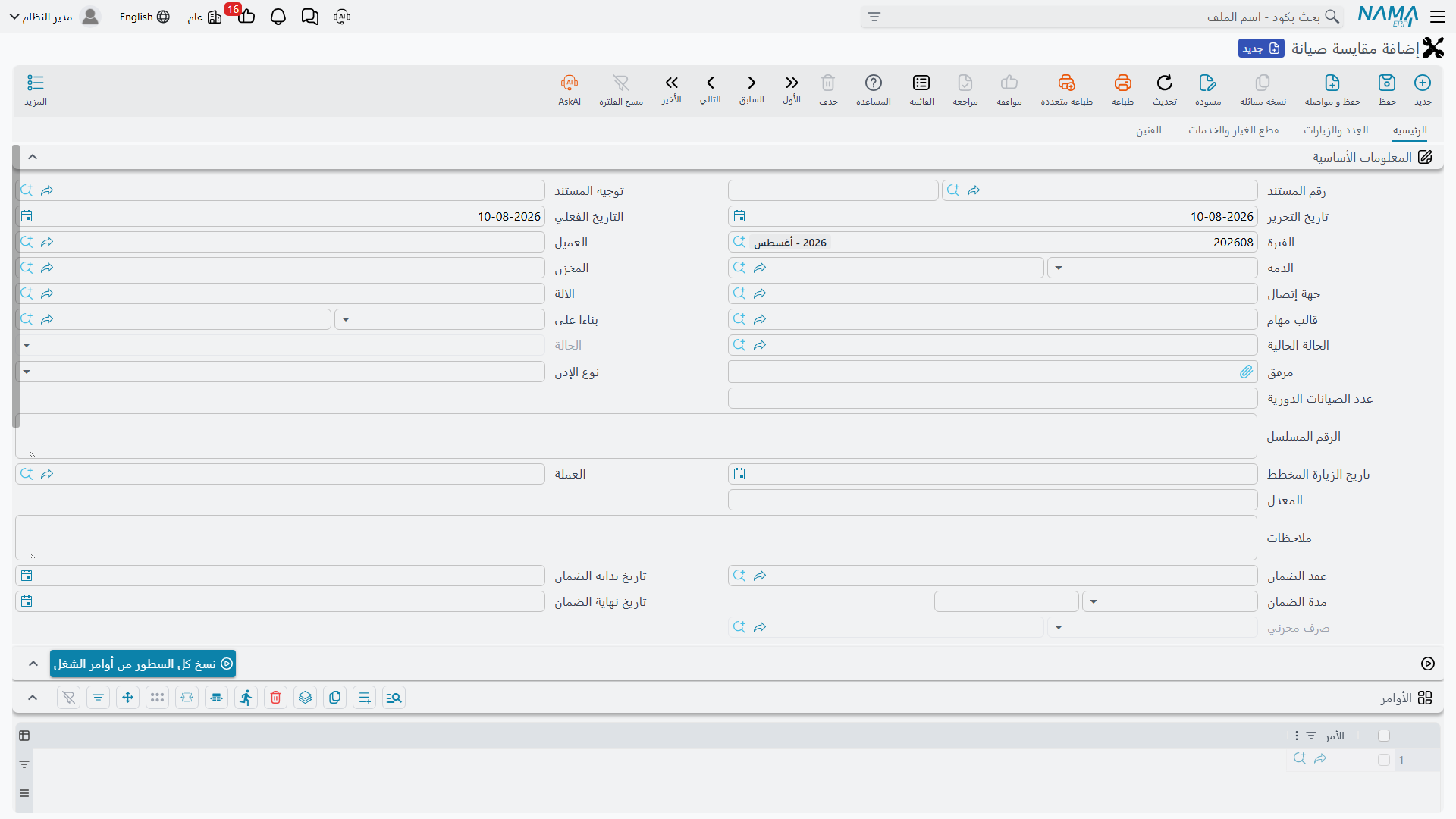Collapse the الأوامر section chevron
Viewport: 1456px width, 819px height.
[x=33, y=698]
